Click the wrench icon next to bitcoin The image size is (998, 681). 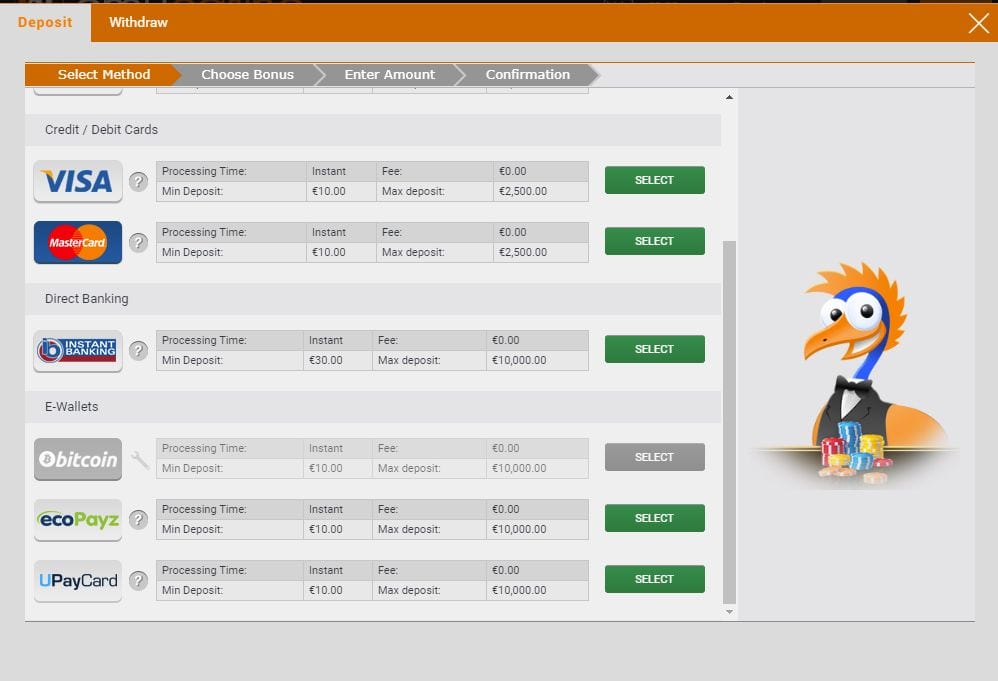tap(139, 459)
